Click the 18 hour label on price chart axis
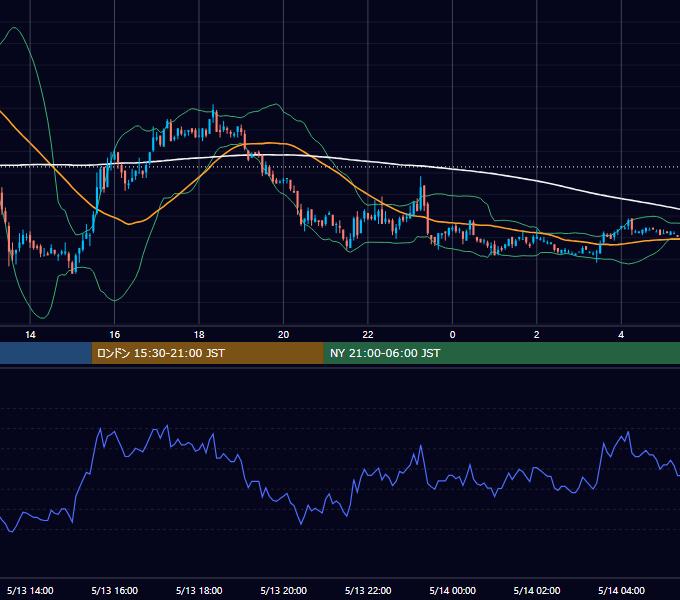The width and height of the screenshot is (680, 600). 199,335
